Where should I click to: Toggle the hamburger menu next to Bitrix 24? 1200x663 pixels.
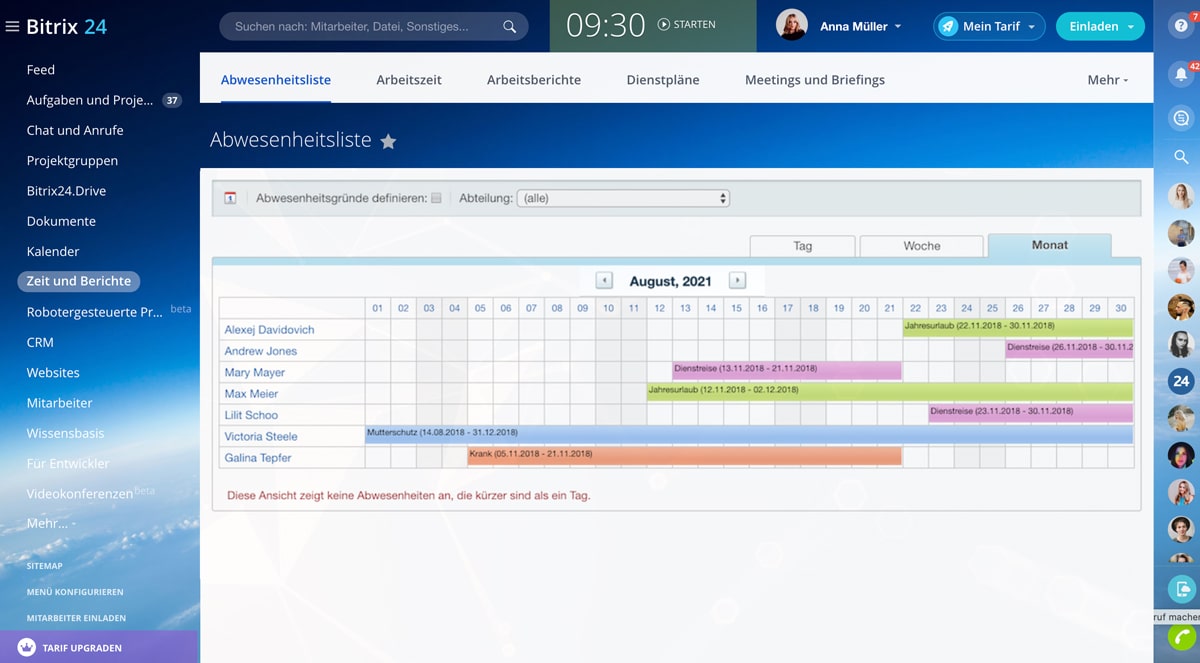click(12, 27)
